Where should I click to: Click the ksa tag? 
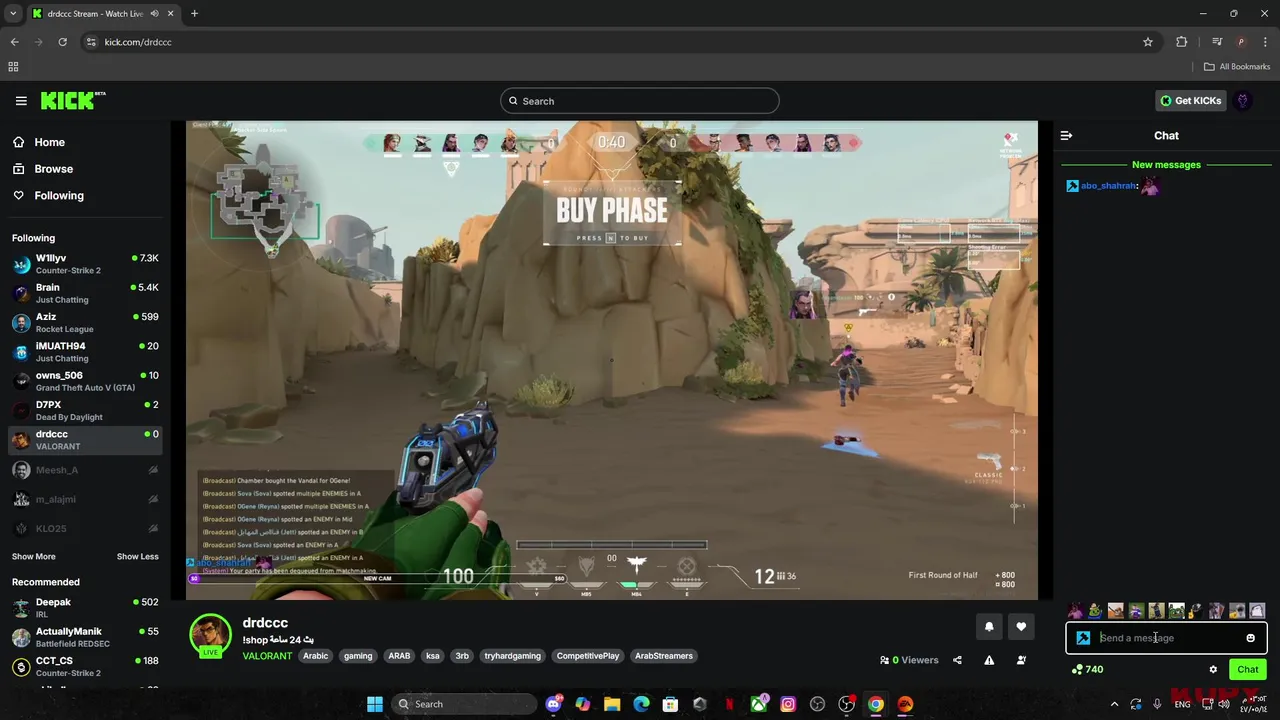[433, 656]
